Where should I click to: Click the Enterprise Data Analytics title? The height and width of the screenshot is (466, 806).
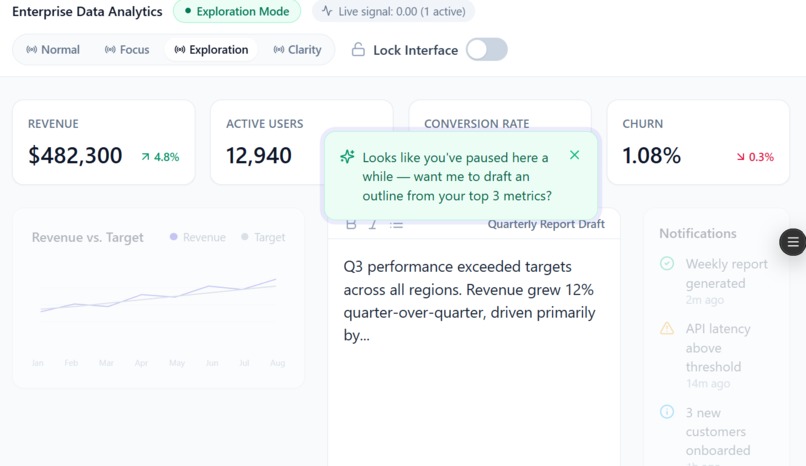pos(87,11)
